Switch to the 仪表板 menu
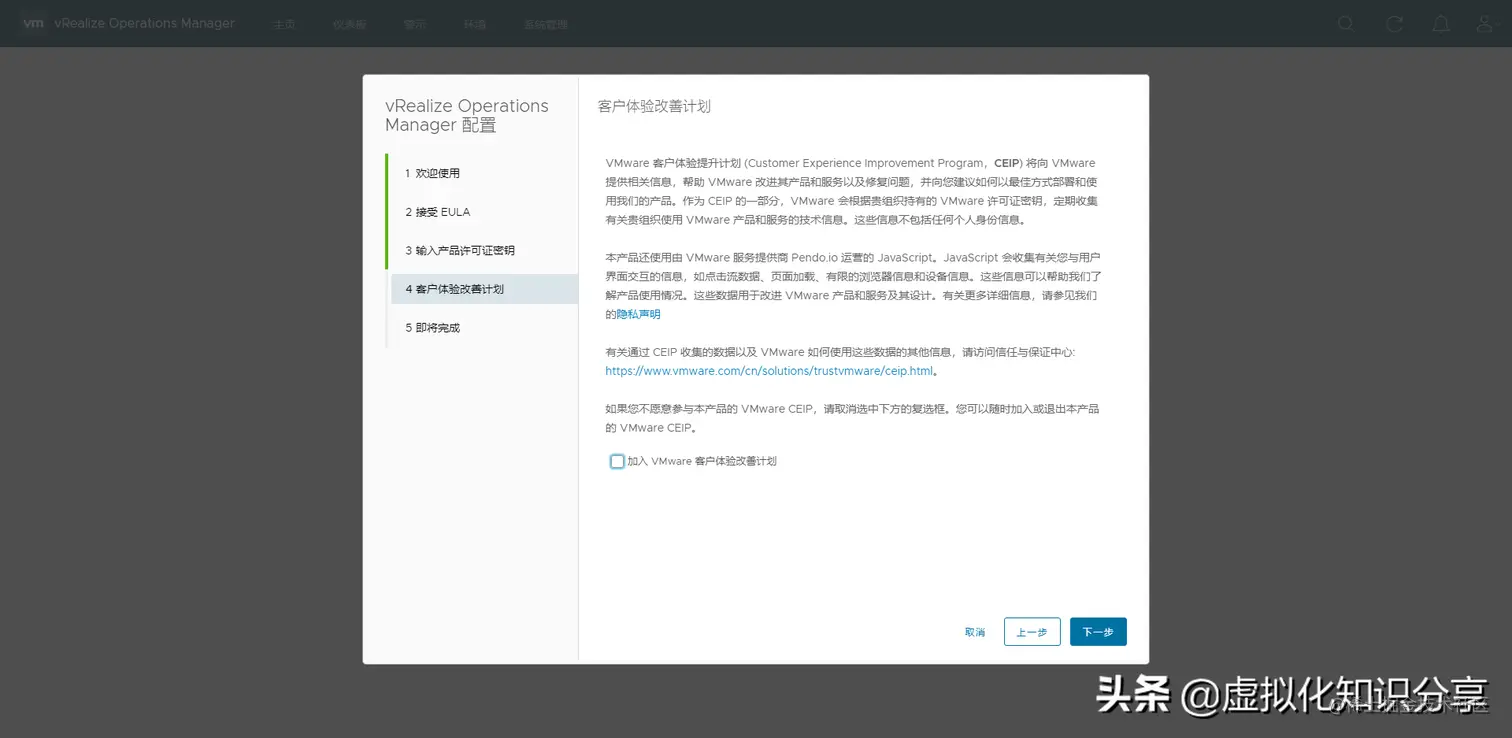1512x738 pixels. point(349,23)
